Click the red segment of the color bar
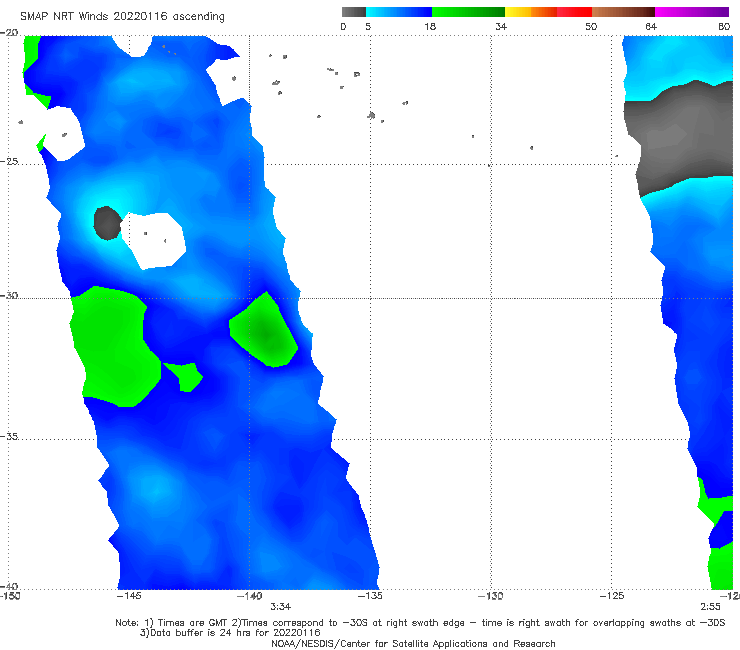The image size is (740, 650). coord(574,12)
